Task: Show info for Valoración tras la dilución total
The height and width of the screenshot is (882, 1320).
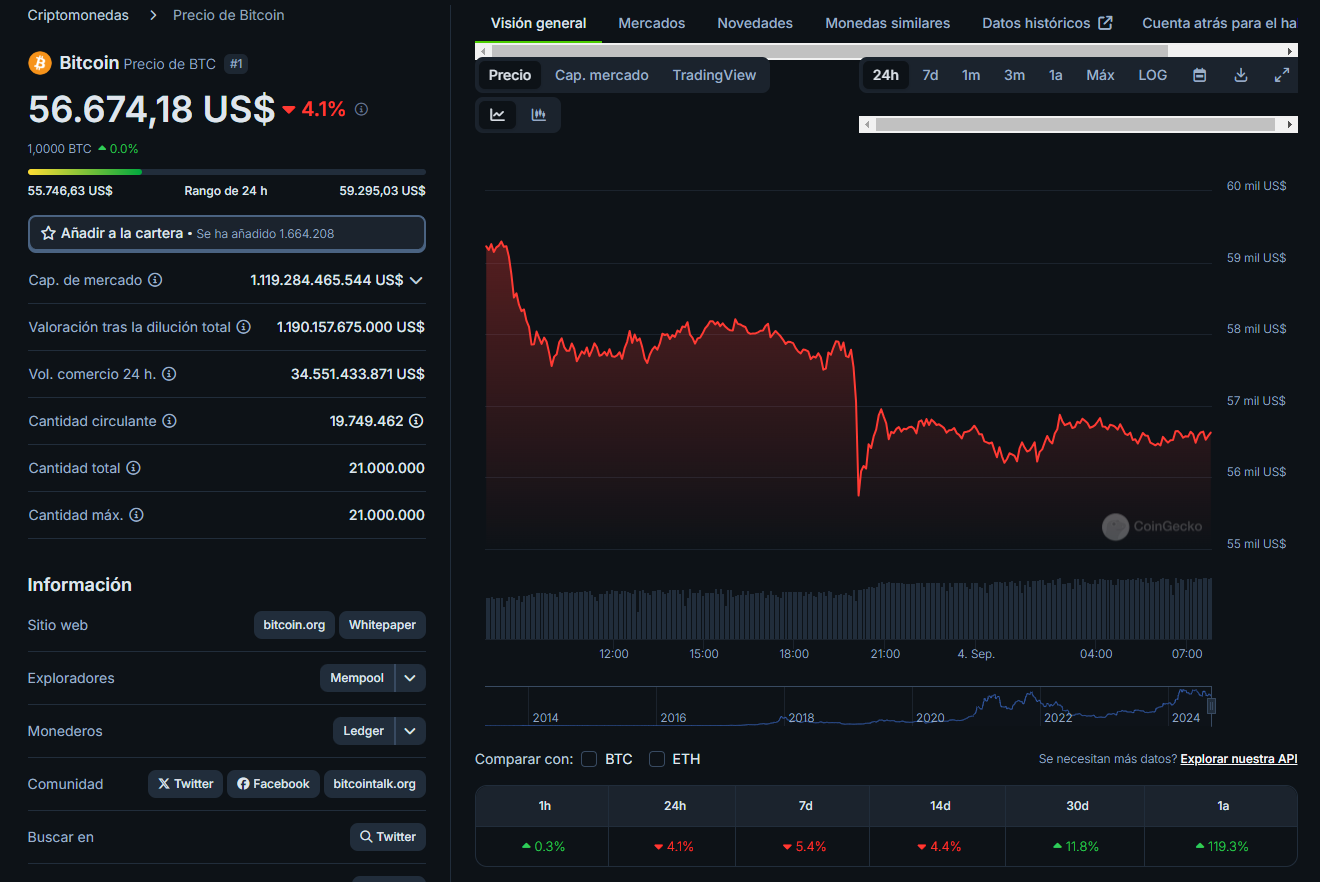Action: 243,327
